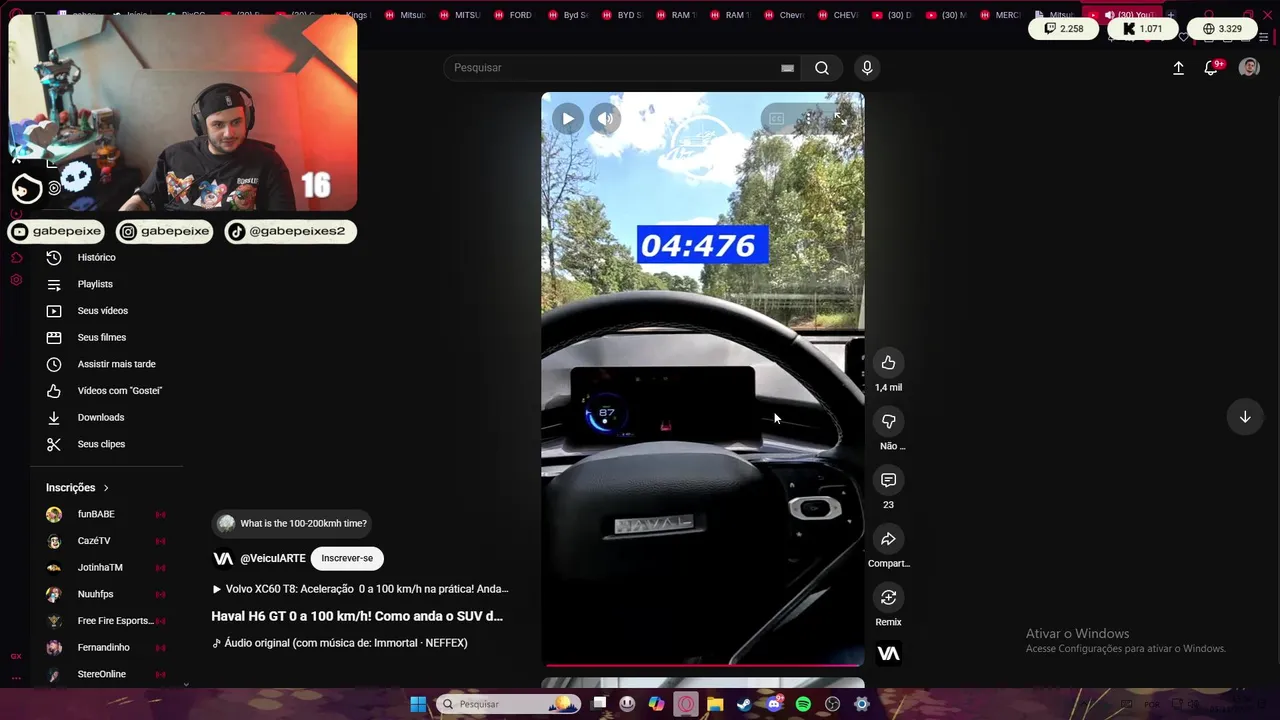Click the Windows taskbar search box
1280x720 pixels.
508,704
